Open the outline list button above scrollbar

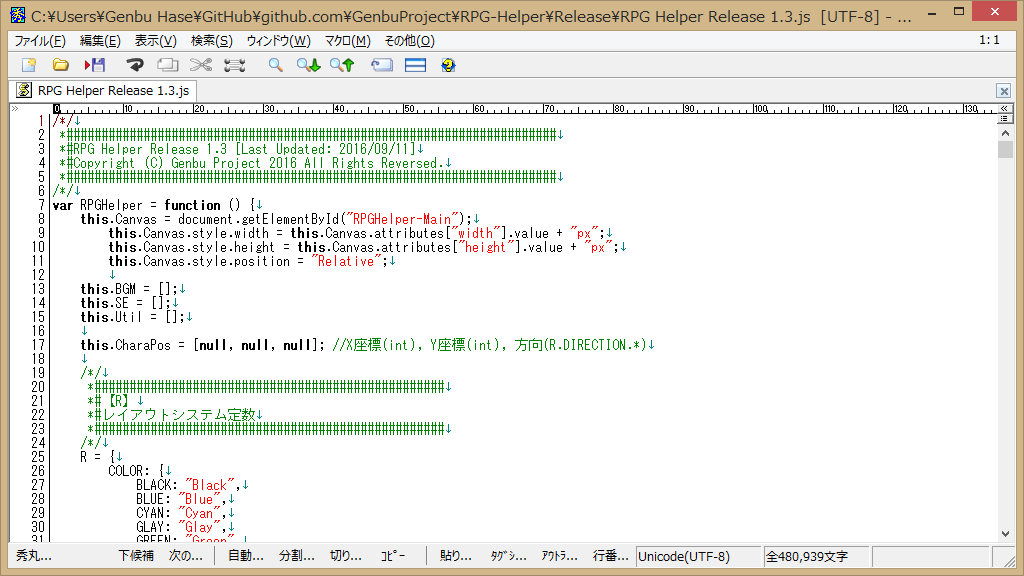click(x=1006, y=120)
